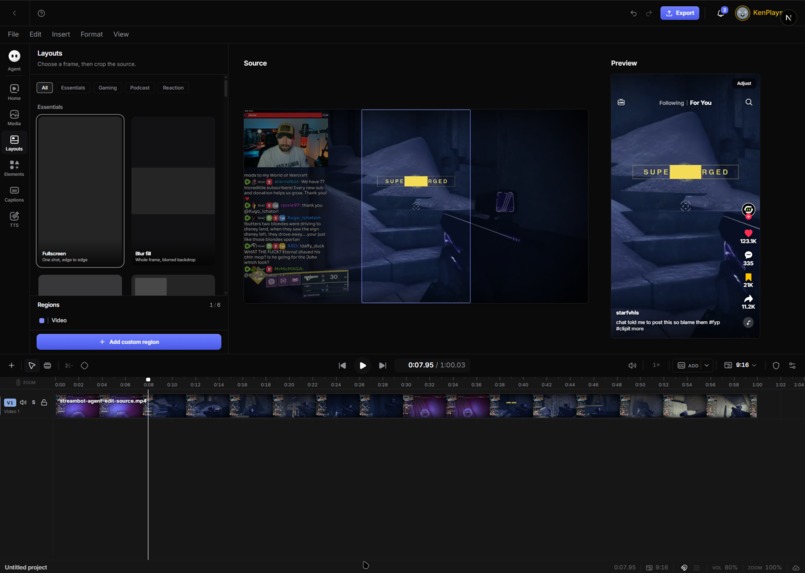The height and width of the screenshot is (573, 805).
Task: Open the Elements panel
Action: 14,168
